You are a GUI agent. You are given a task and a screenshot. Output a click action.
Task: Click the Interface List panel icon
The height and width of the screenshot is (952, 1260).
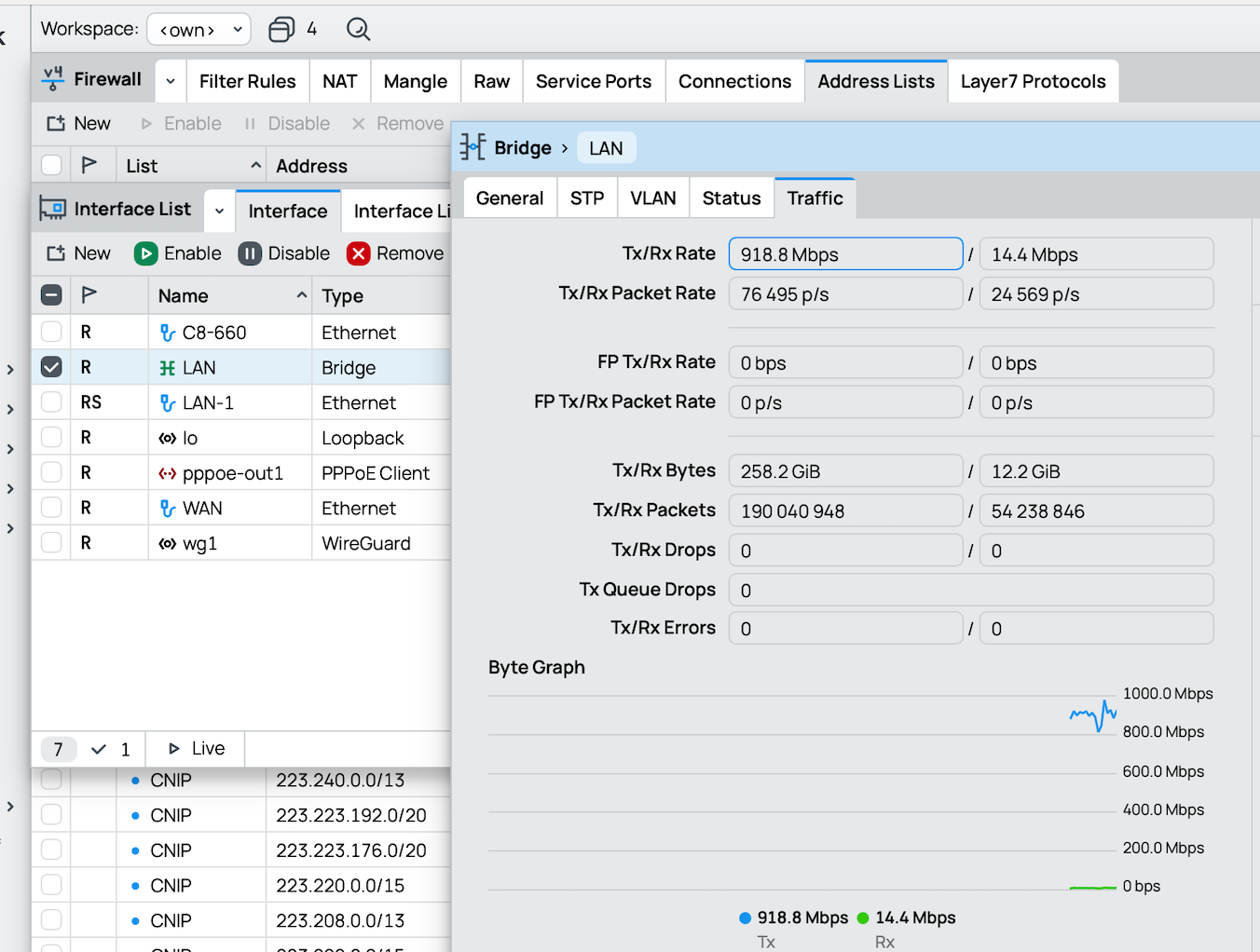[x=52, y=209]
